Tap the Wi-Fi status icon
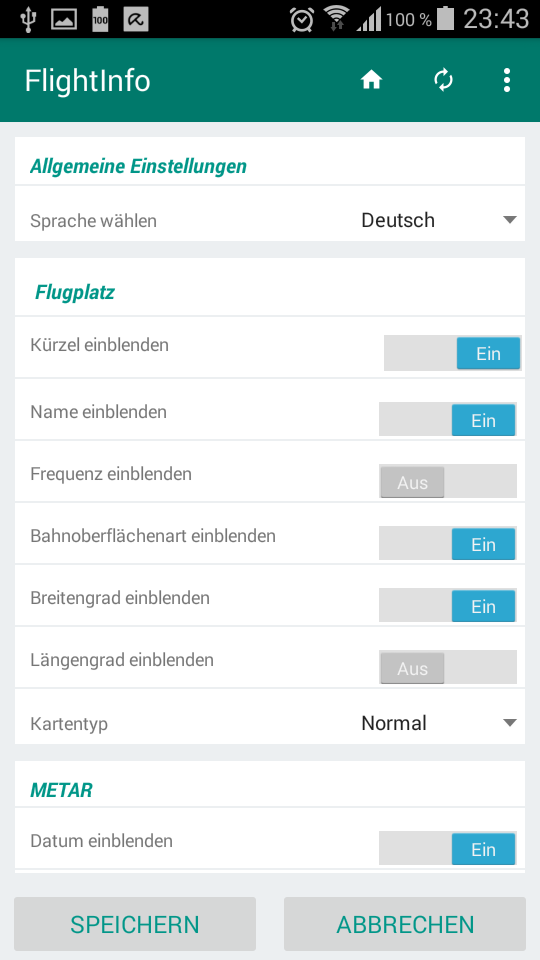This screenshot has width=540, height=960. click(x=336, y=18)
